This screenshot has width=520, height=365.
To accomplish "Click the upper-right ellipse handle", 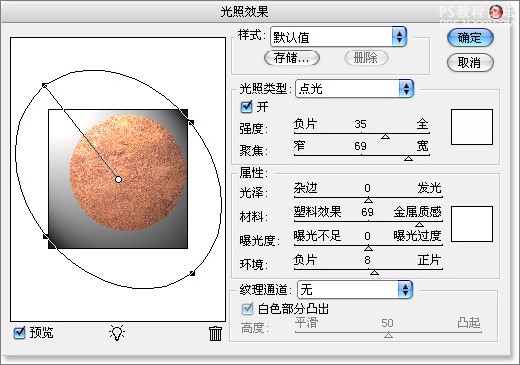I will point(191,122).
